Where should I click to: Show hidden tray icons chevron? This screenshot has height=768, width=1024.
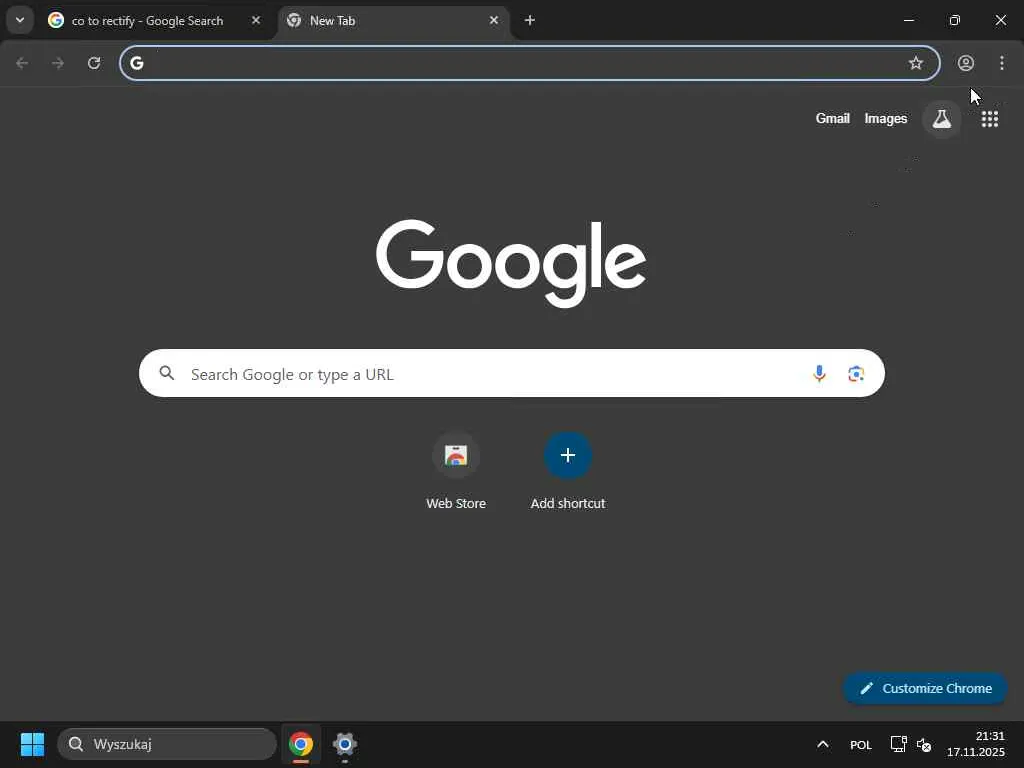(823, 744)
